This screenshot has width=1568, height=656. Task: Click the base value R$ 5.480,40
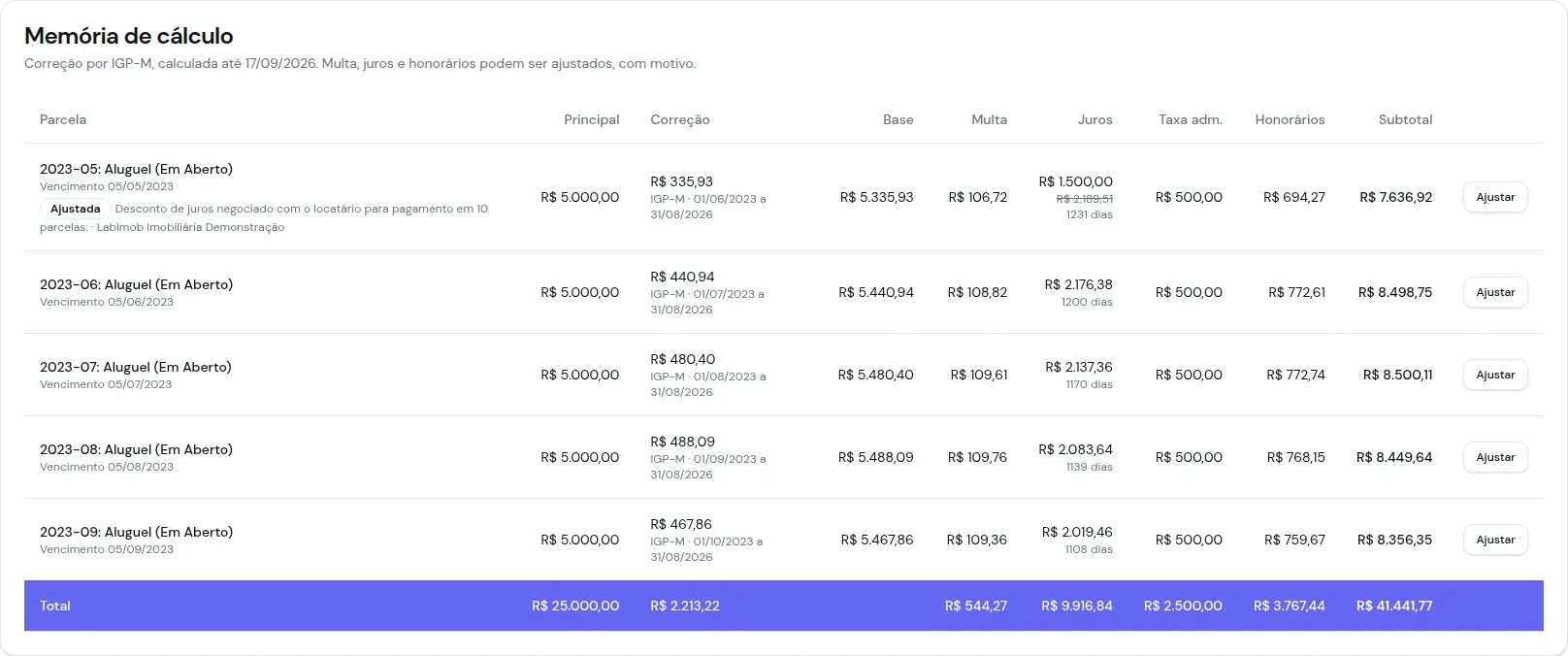[875, 375]
